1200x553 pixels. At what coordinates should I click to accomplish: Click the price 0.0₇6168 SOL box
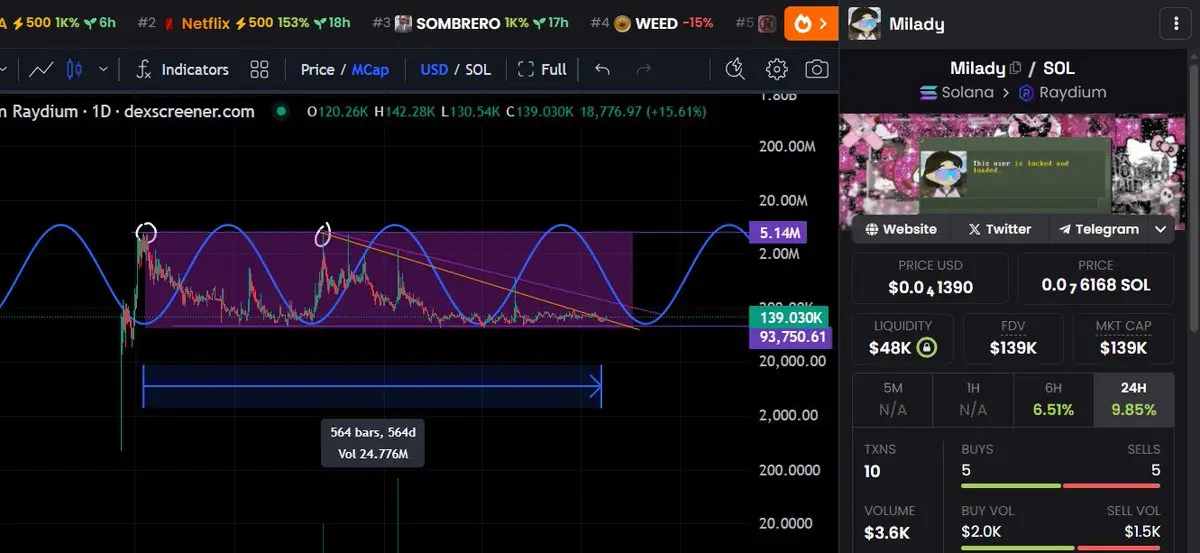coord(1096,278)
